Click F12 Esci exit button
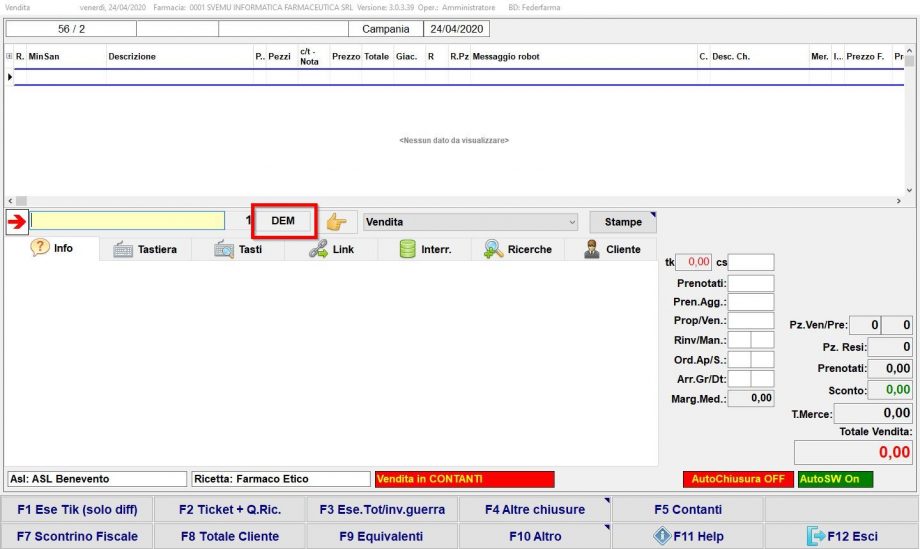Image resolution: width=920 pixels, height=549 pixels. click(842, 536)
